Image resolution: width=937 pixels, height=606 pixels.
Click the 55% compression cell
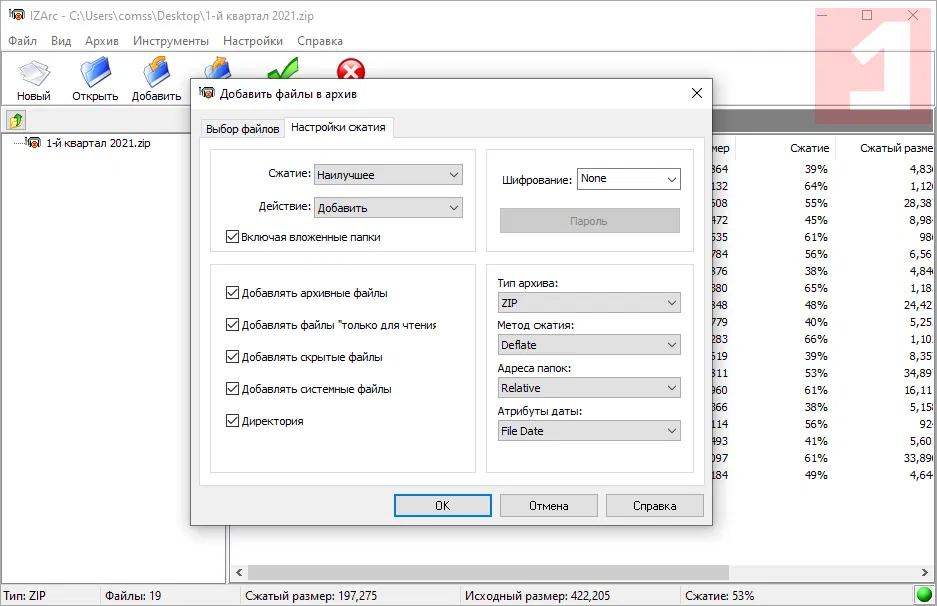[x=816, y=203]
